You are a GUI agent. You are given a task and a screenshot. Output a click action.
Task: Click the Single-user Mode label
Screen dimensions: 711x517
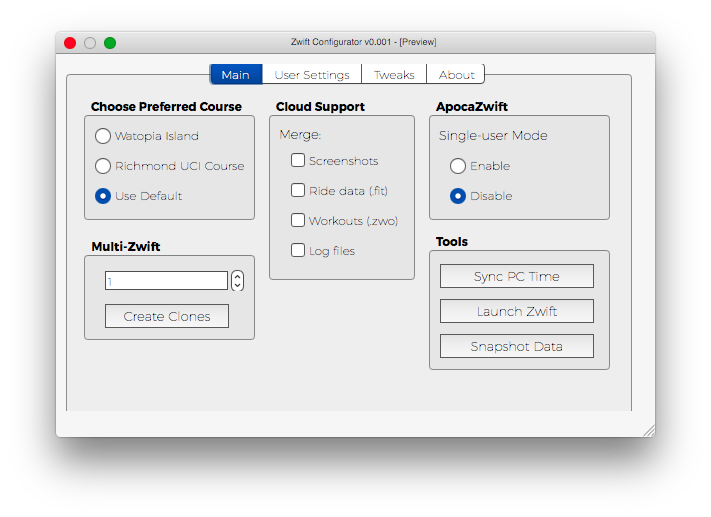pyautogui.click(x=493, y=136)
